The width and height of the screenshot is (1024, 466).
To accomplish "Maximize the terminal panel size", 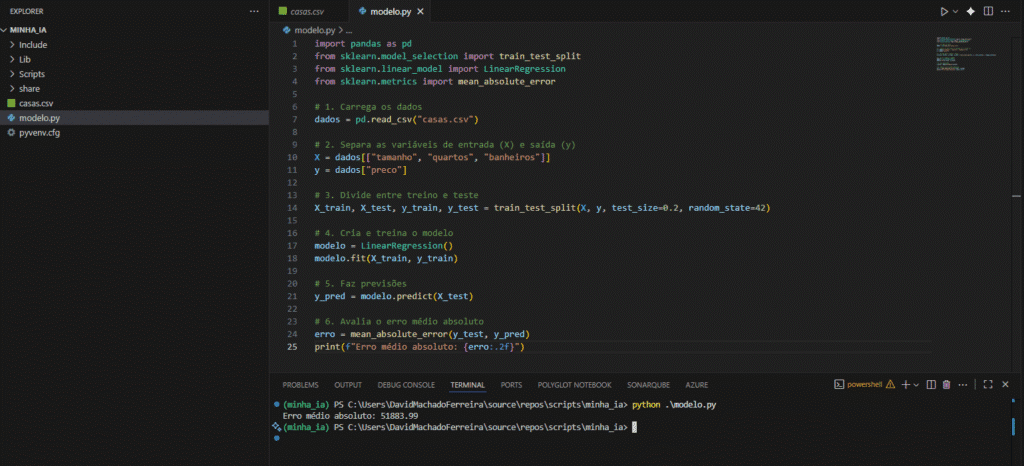I will coord(987,384).
